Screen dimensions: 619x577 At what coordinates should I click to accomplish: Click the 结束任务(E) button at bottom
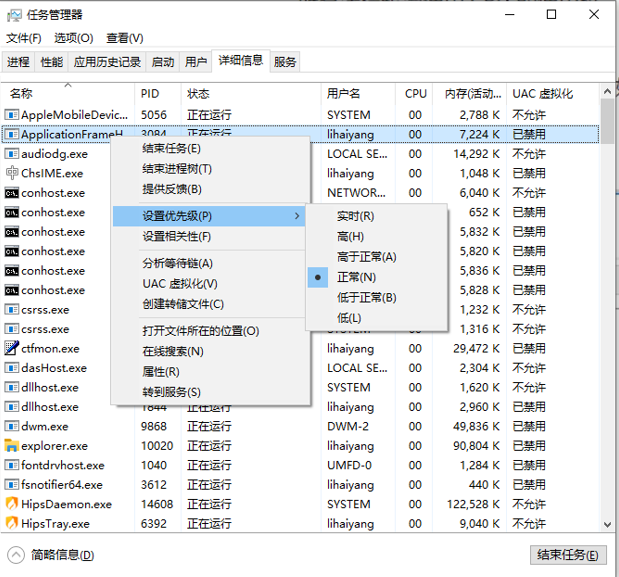(x=568, y=555)
